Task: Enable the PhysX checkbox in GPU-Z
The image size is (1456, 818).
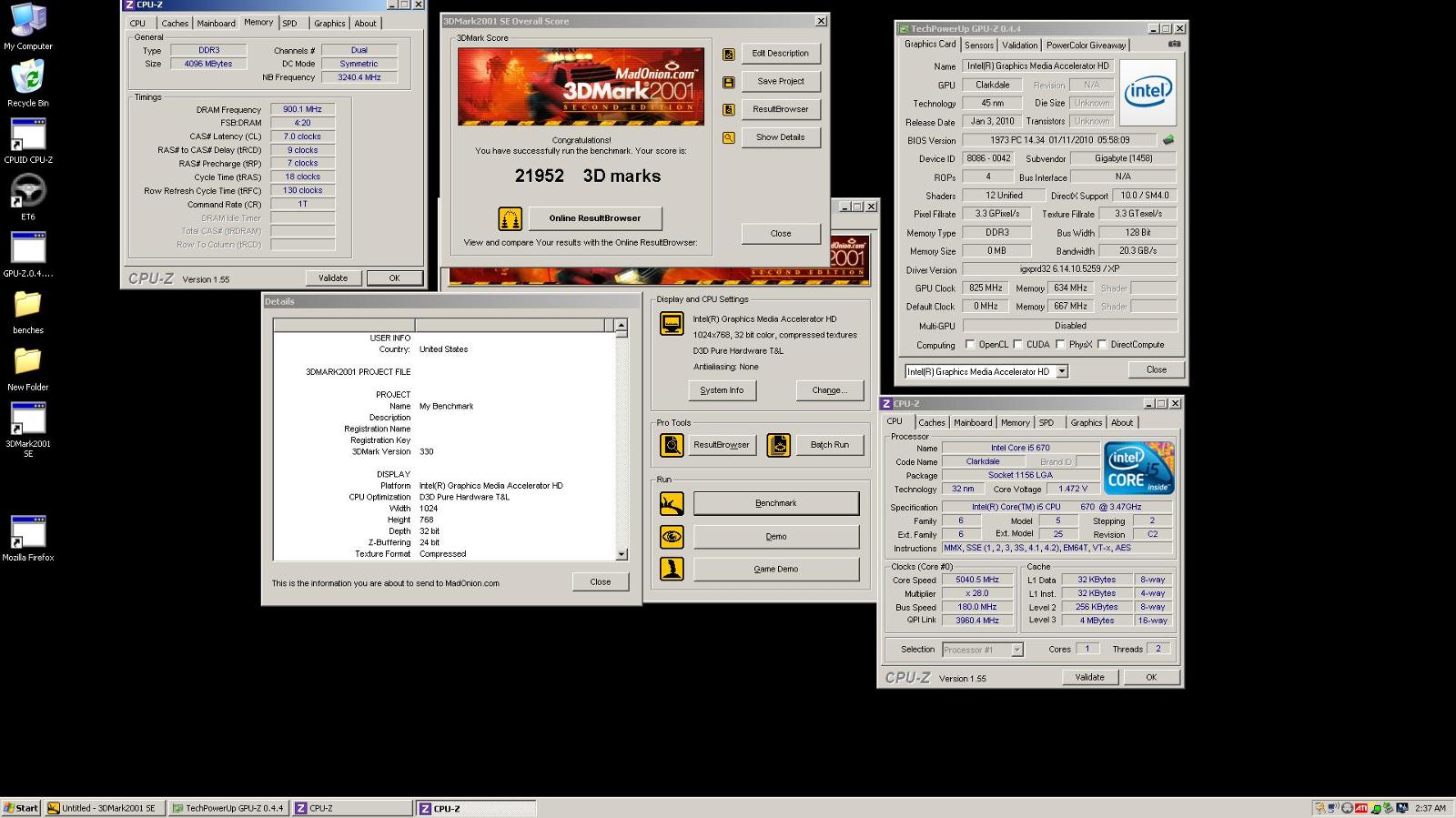Action: [1060, 345]
